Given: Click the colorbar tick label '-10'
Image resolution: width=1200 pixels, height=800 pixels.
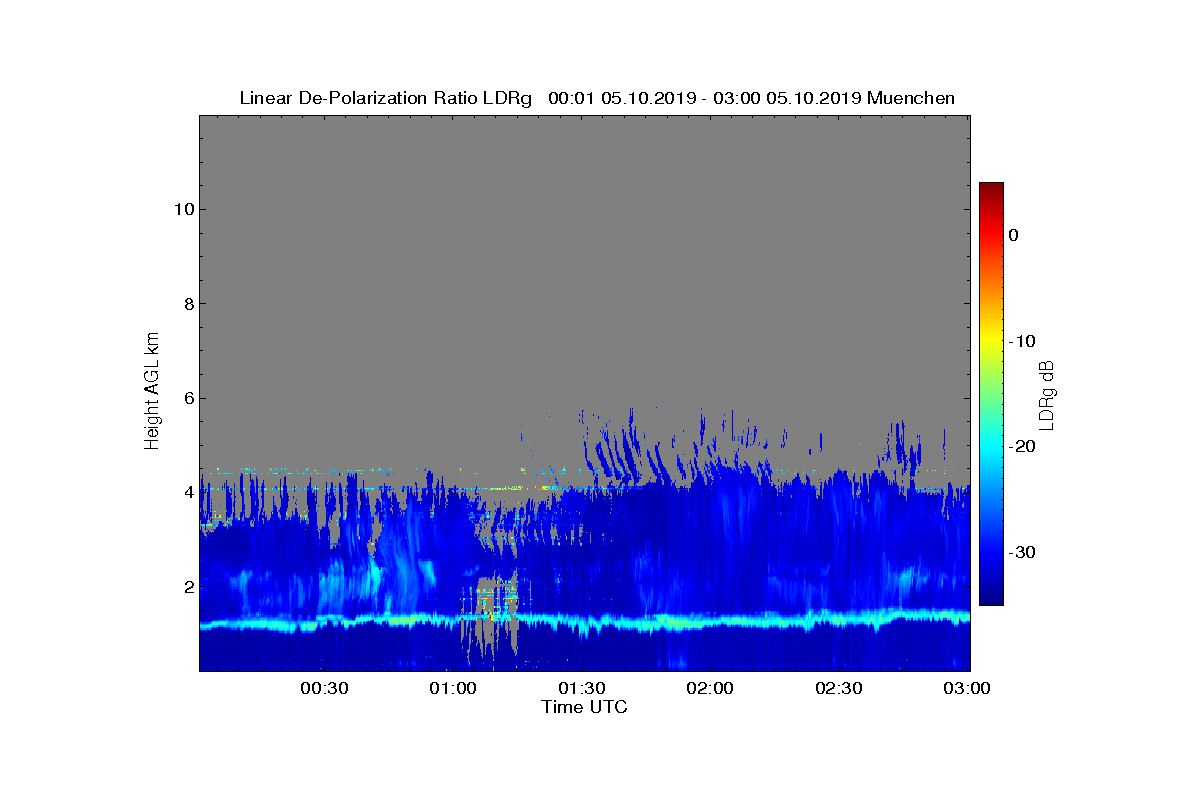Looking at the screenshot, I should (x=1020, y=341).
